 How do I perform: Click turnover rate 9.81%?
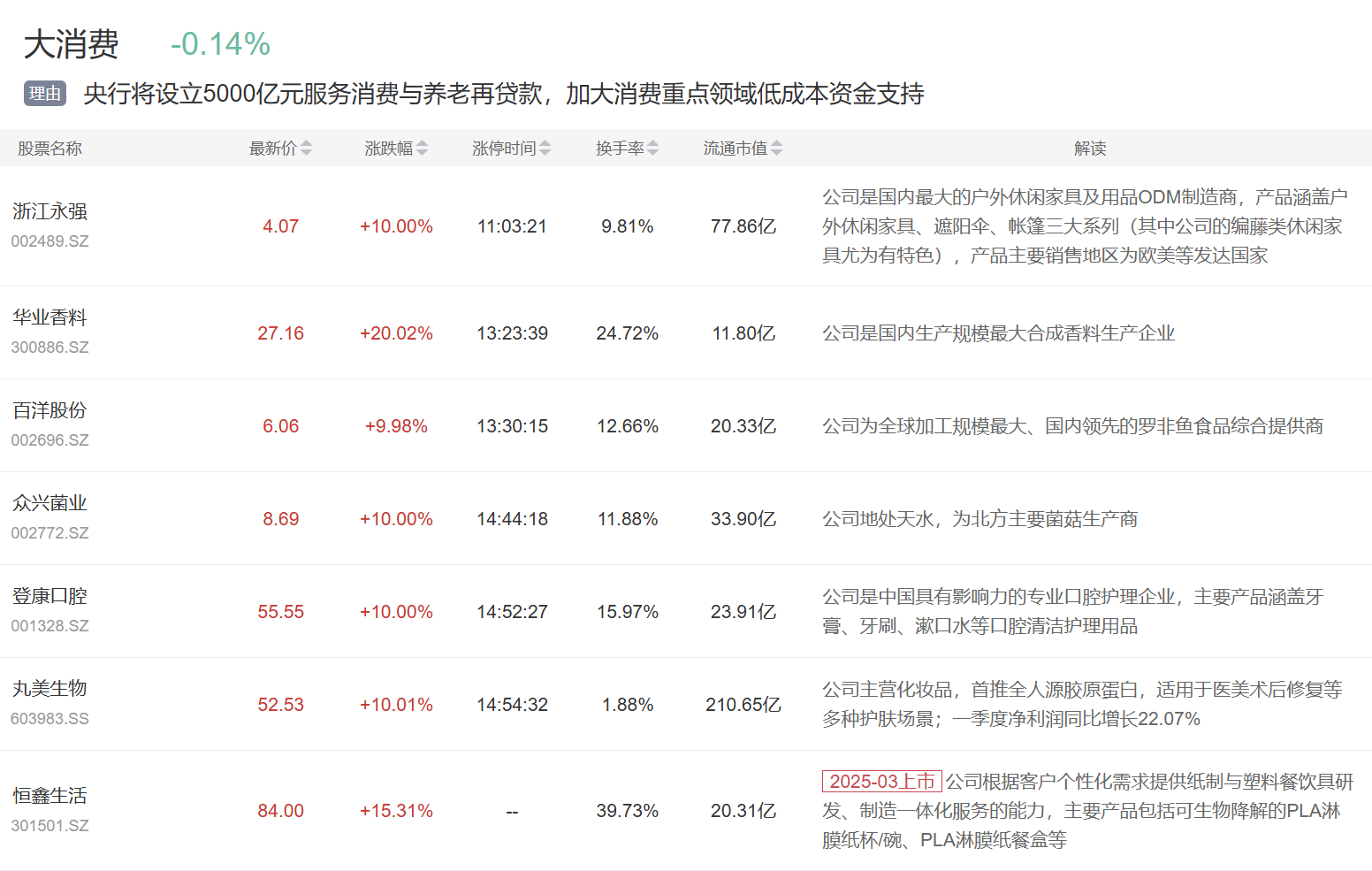coord(627,226)
